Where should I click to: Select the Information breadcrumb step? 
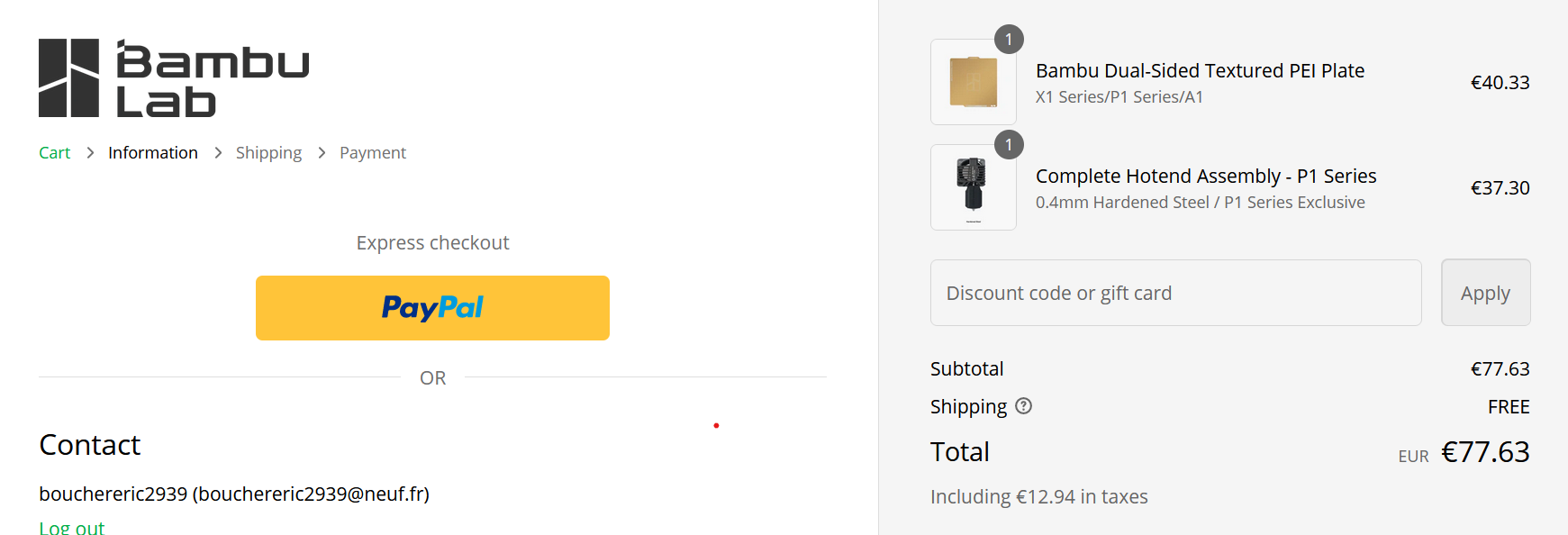click(153, 153)
